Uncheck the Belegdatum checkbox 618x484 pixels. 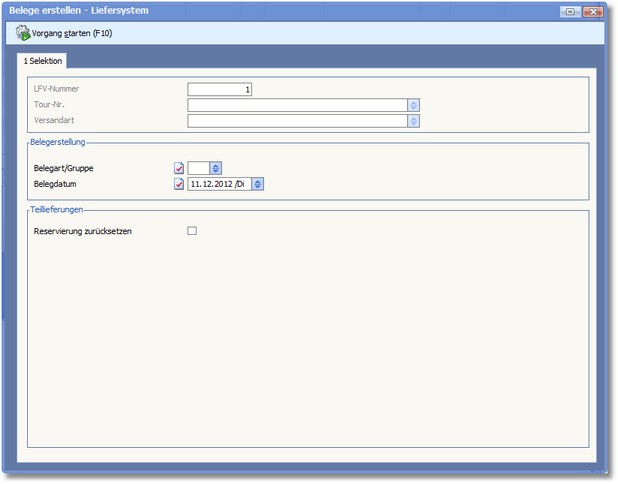coord(179,184)
